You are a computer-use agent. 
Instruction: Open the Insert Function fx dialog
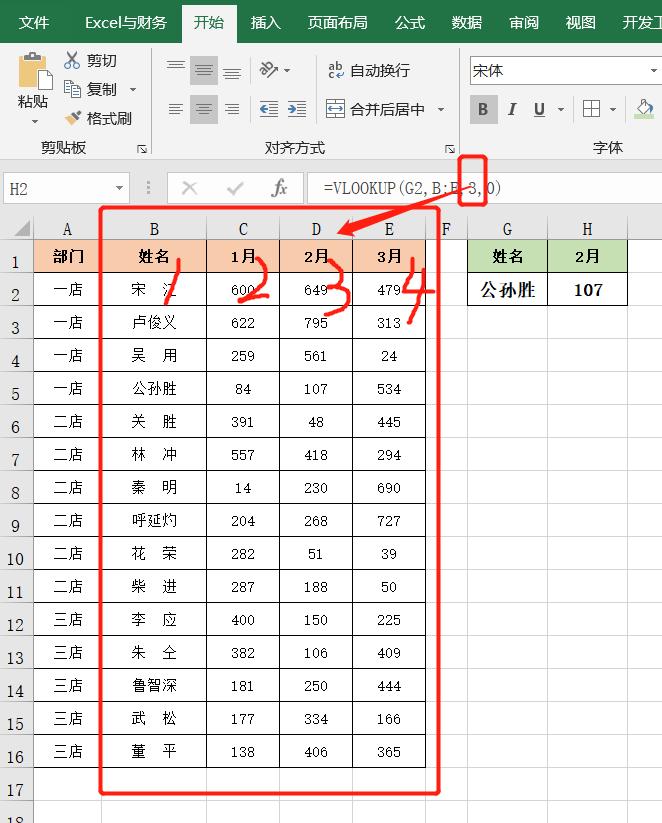point(279,188)
